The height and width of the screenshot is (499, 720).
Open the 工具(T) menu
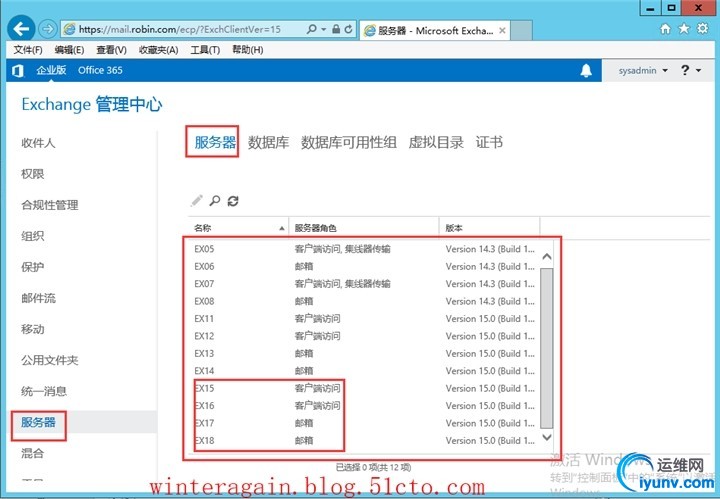(205, 50)
